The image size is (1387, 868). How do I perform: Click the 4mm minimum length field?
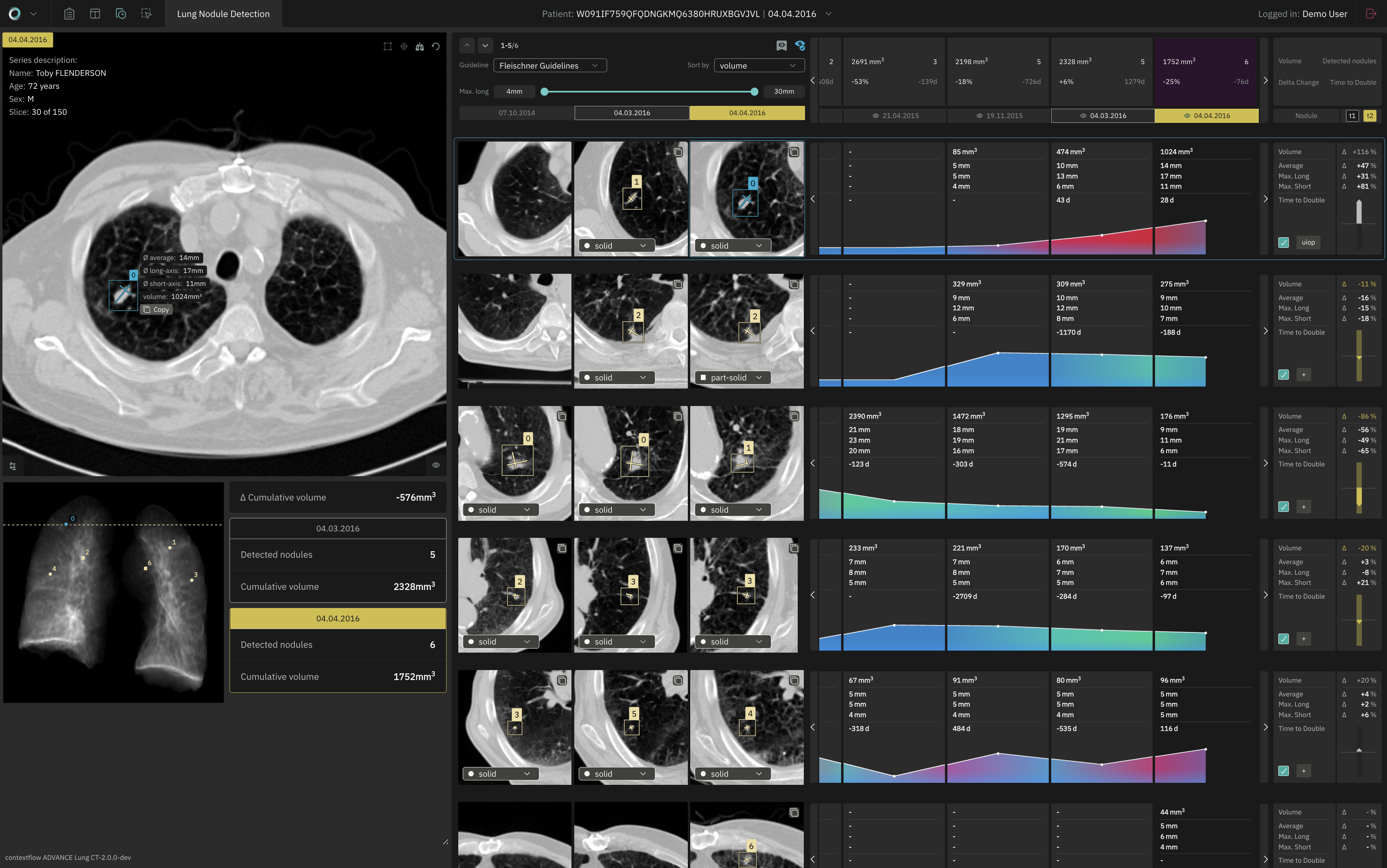pyautogui.click(x=514, y=92)
